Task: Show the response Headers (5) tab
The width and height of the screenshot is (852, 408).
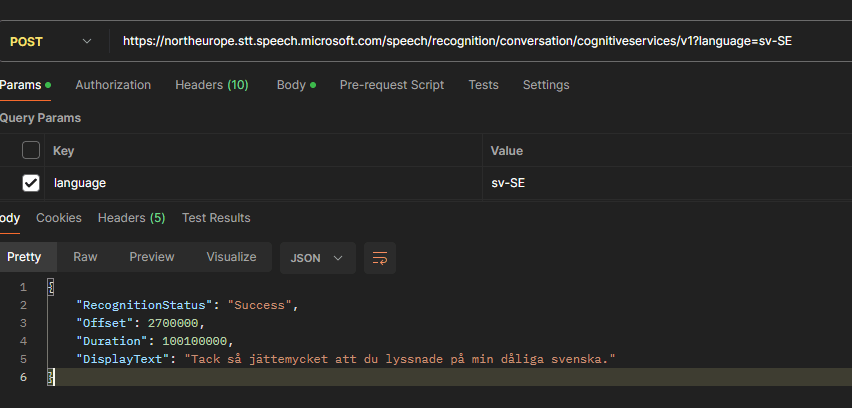Action: 131,218
